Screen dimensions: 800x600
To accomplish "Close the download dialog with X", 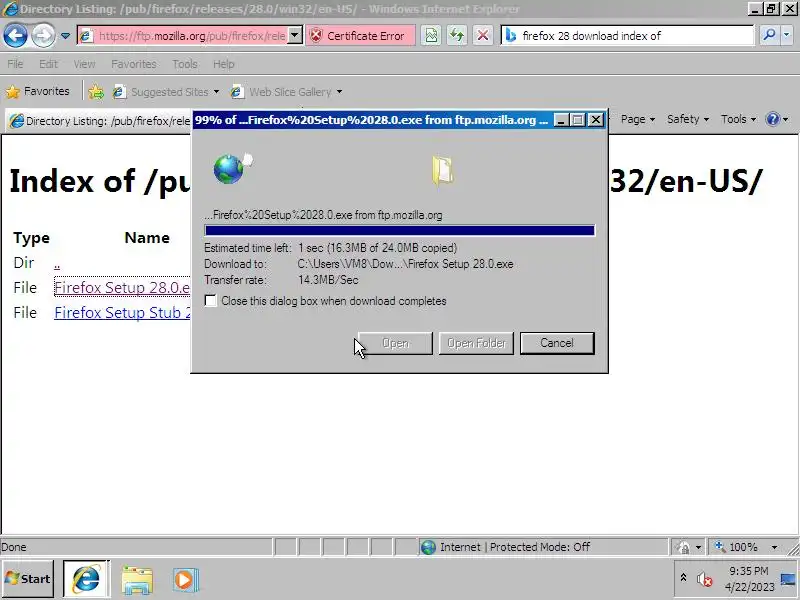I will (x=595, y=120).
